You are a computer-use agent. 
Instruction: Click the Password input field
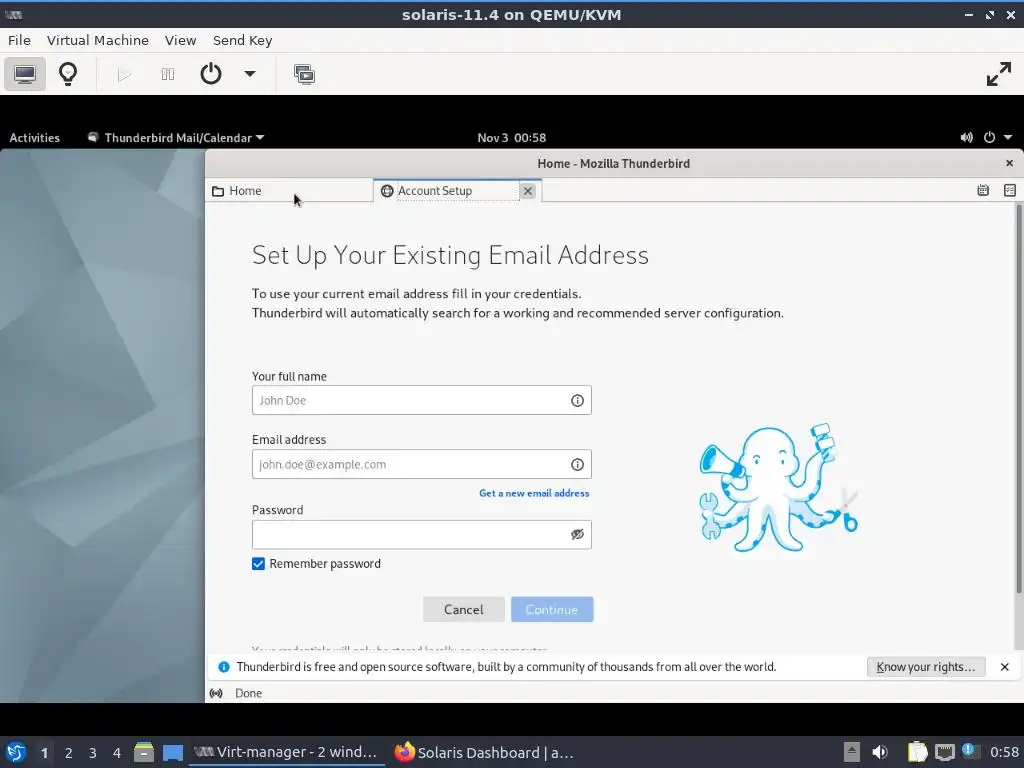coord(422,534)
